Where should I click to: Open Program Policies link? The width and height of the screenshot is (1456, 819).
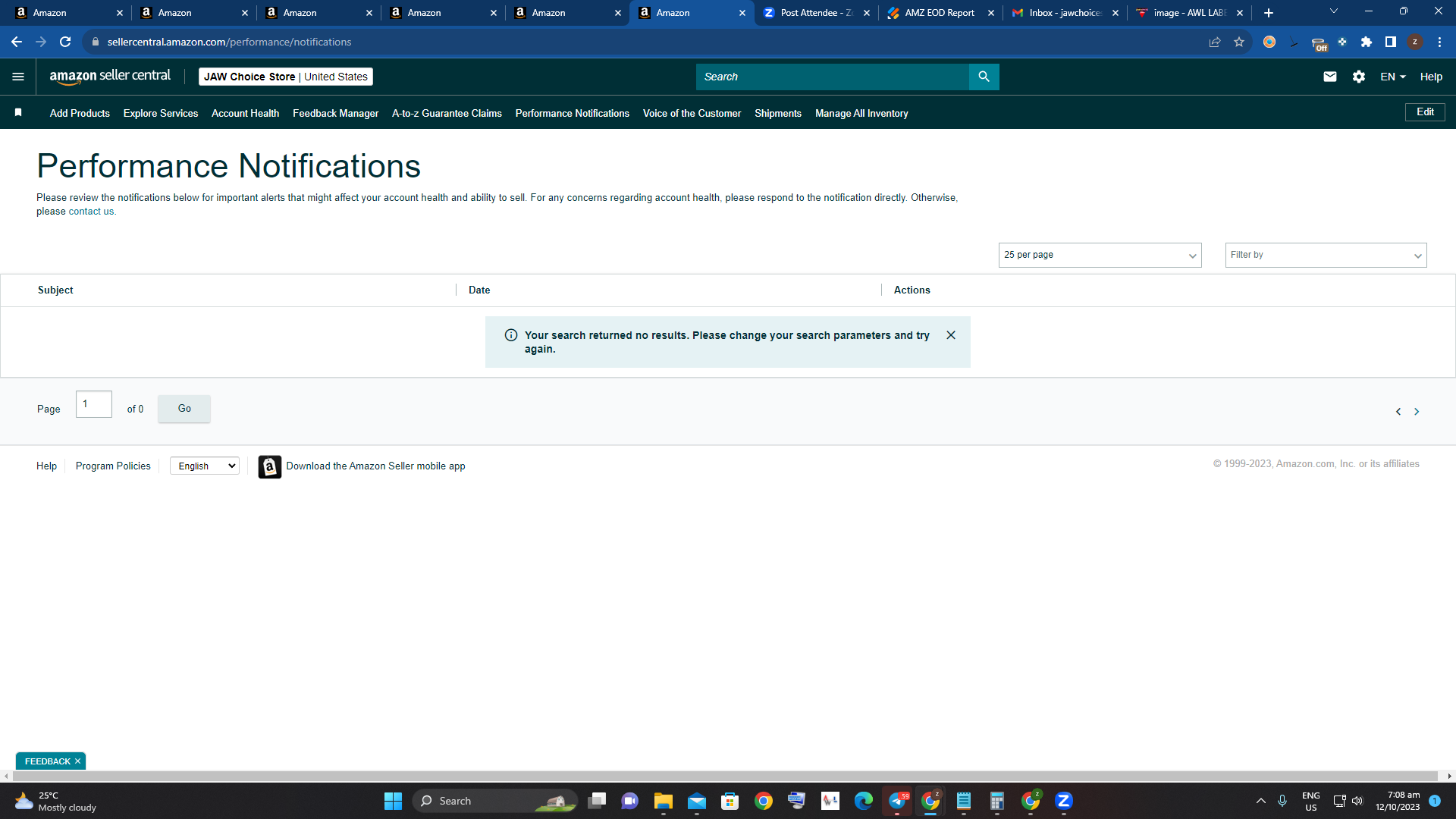point(113,466)
